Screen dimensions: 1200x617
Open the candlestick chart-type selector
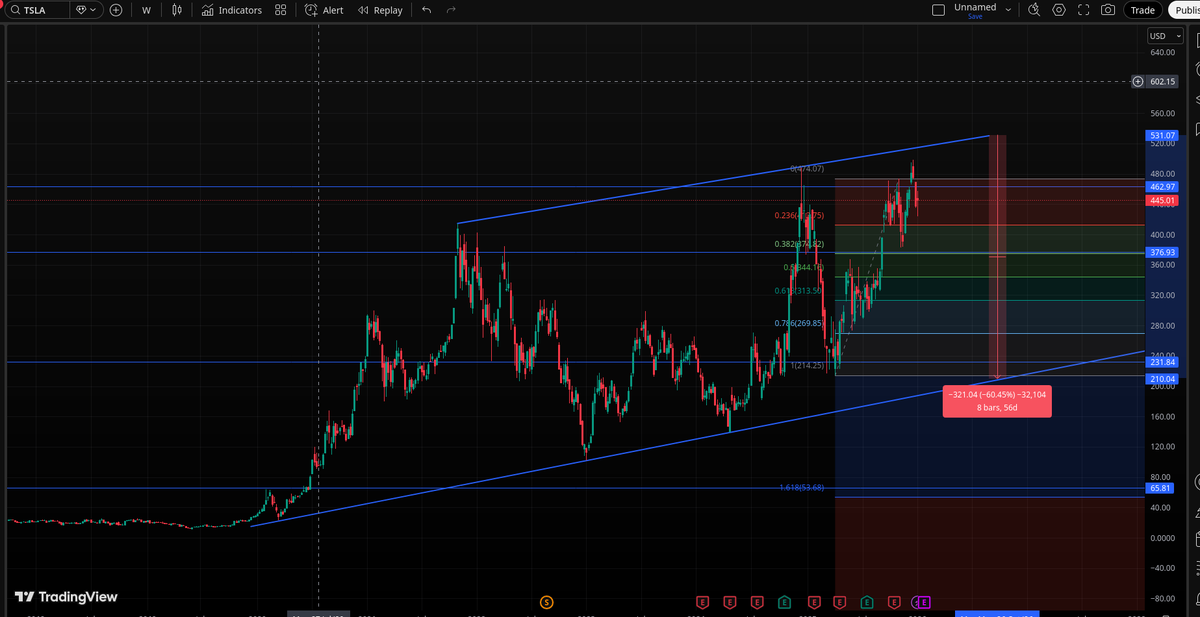[x=177, y=10]
